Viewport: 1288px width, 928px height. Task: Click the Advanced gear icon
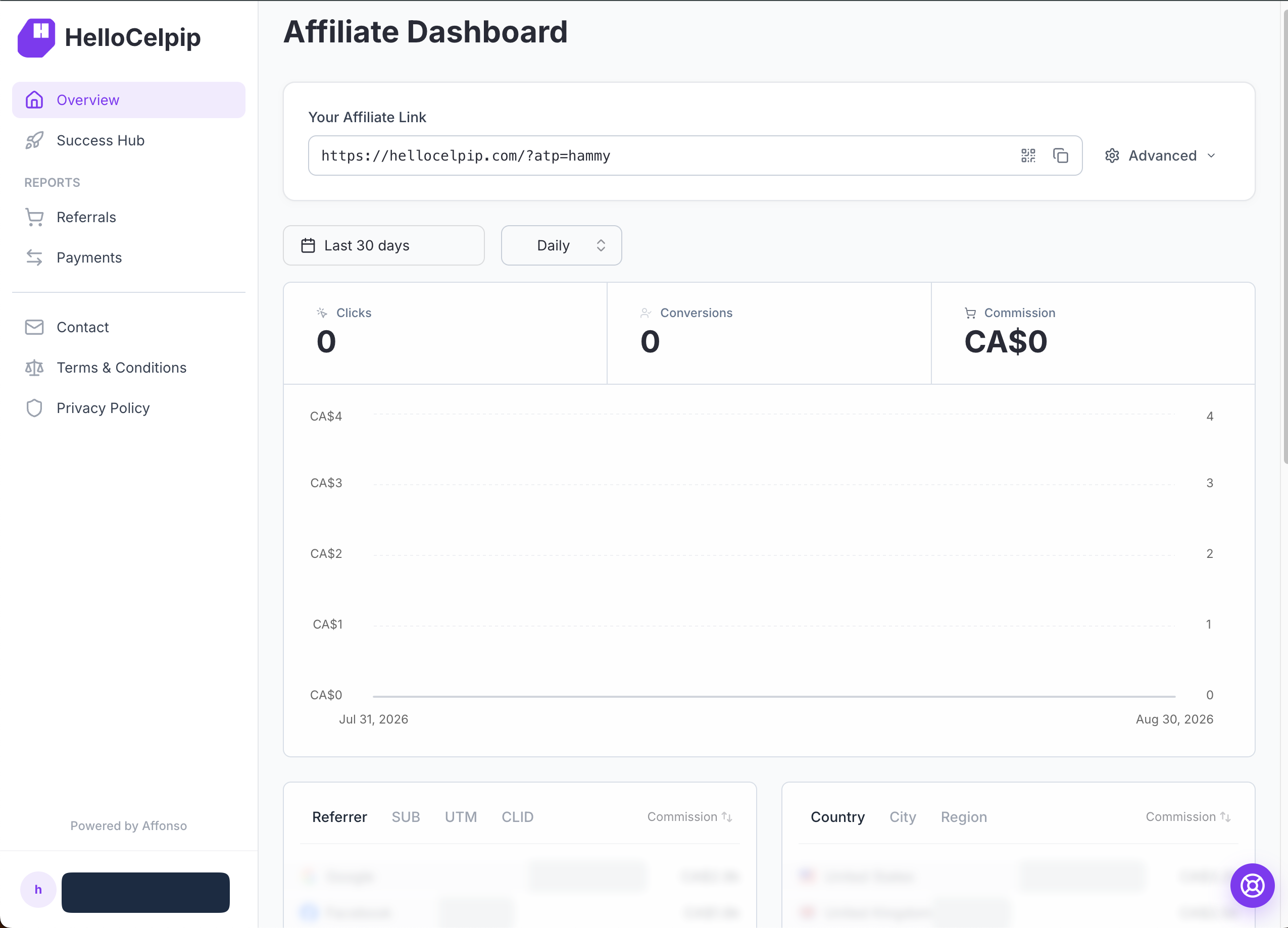click(1112, 156)
